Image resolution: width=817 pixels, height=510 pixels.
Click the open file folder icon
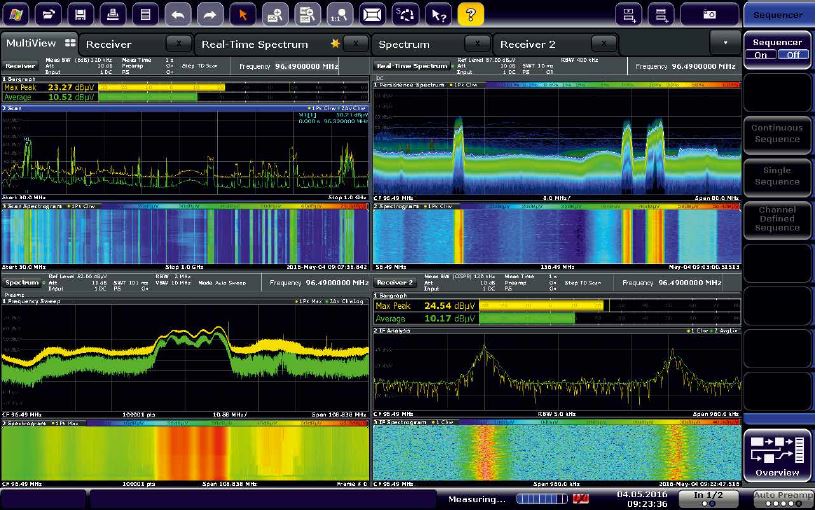[x=50, y=14]
